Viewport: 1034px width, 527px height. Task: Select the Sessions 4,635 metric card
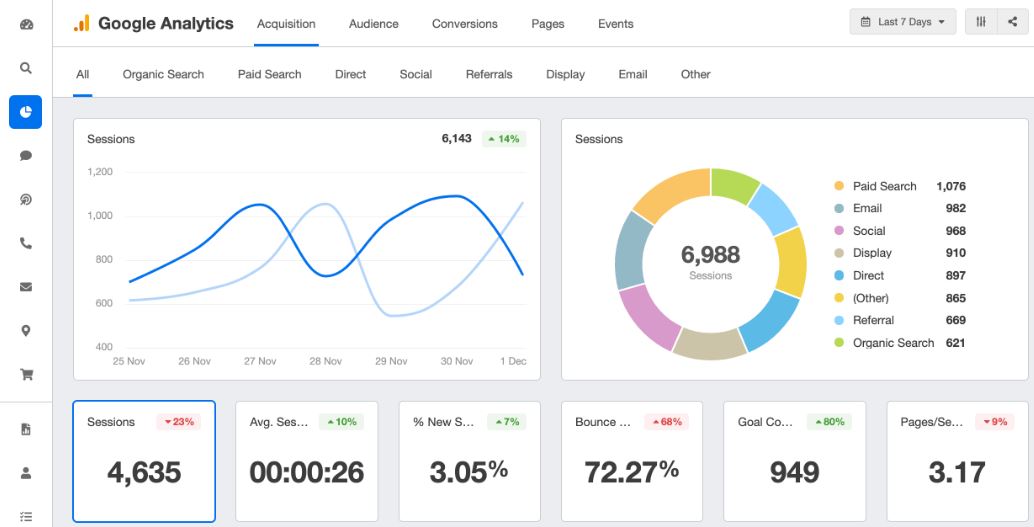(x=144, y=461)
